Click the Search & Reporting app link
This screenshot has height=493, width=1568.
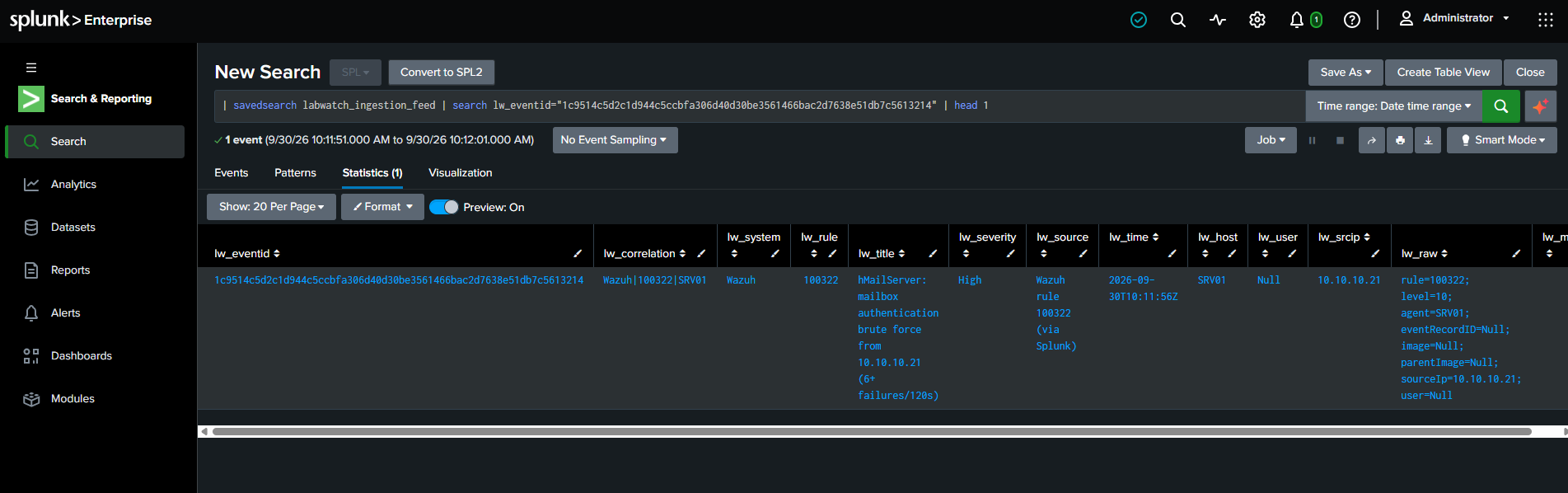click(86, 99)
